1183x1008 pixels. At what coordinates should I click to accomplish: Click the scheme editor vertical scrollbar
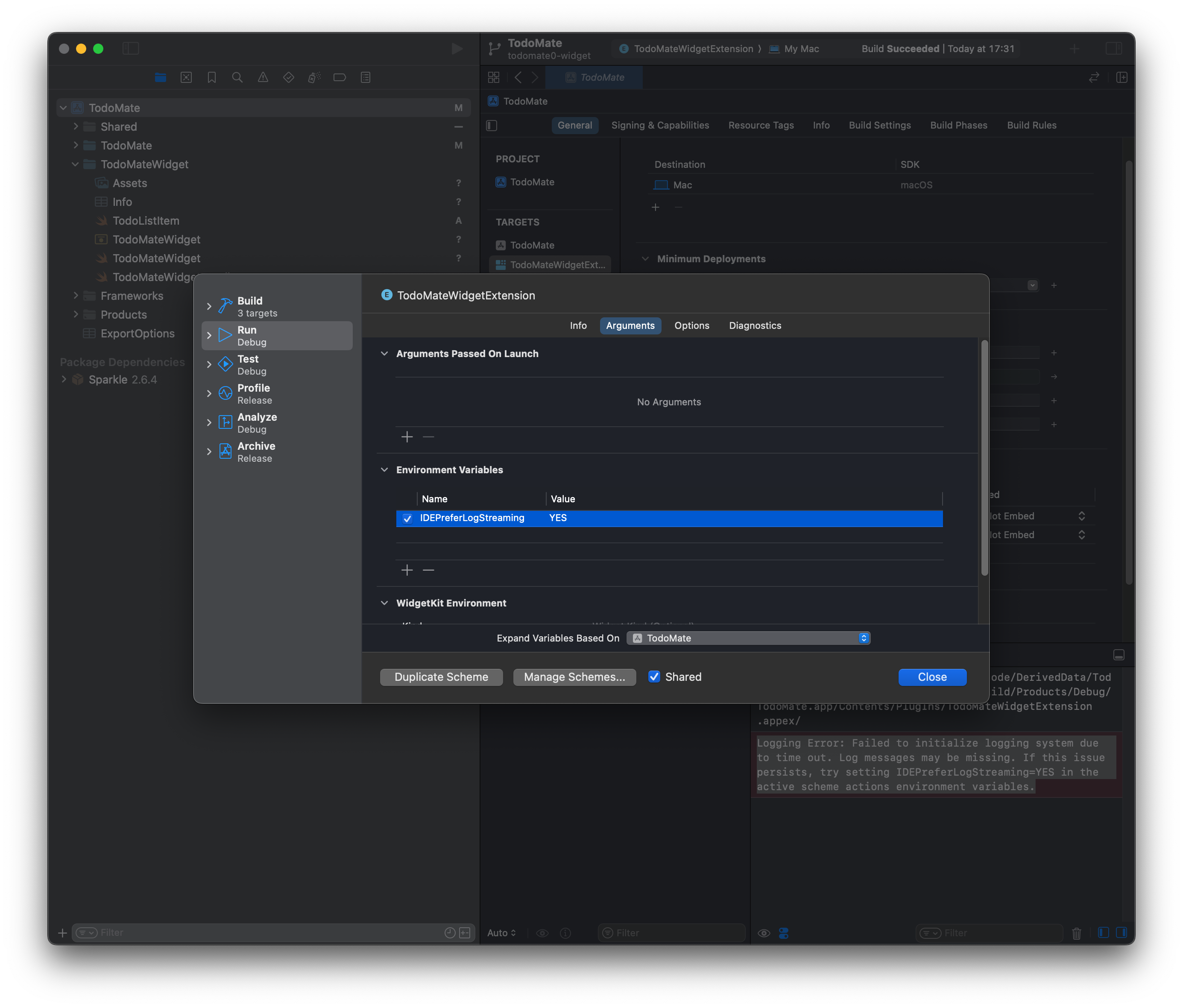click(x=984, y=457)
